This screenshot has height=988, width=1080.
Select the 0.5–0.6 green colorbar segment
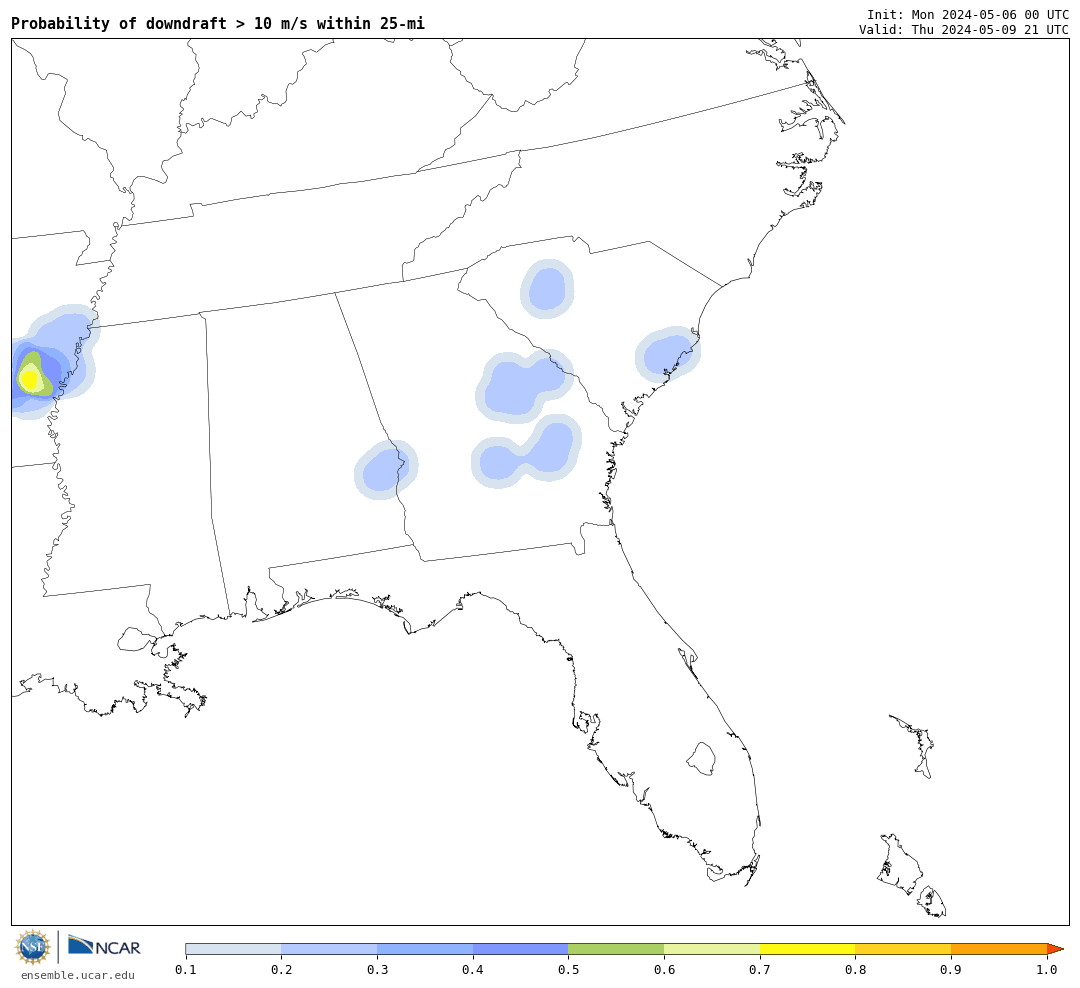click(616, 949)
